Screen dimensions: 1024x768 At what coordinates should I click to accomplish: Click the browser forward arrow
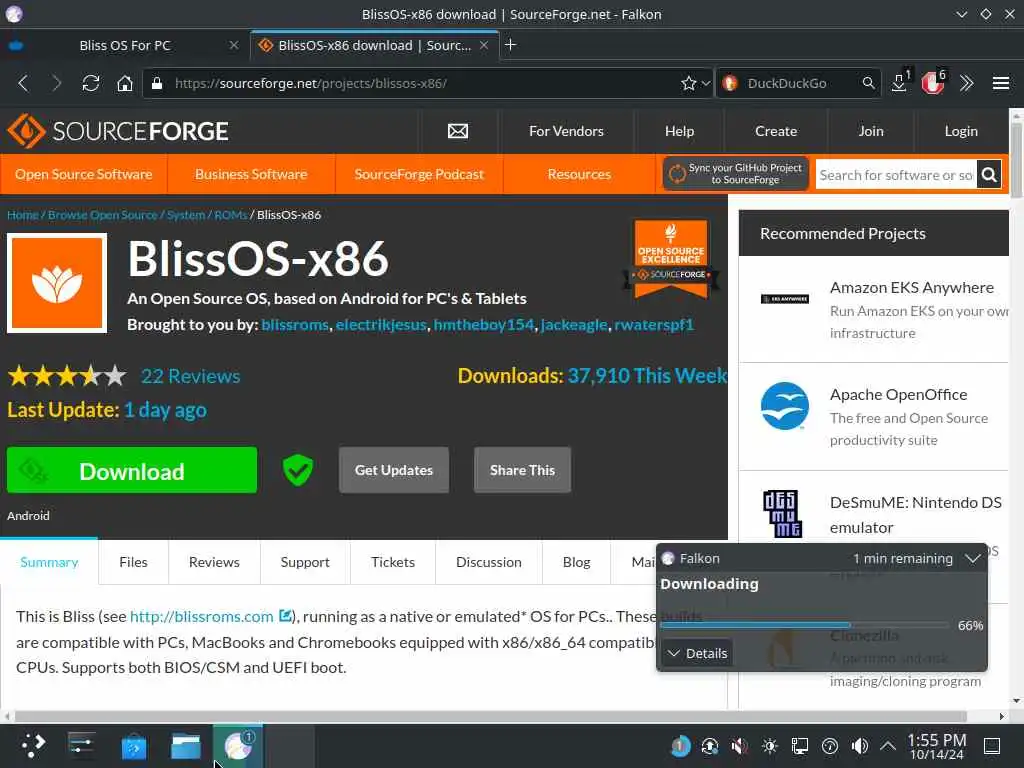tap(57, 83)
